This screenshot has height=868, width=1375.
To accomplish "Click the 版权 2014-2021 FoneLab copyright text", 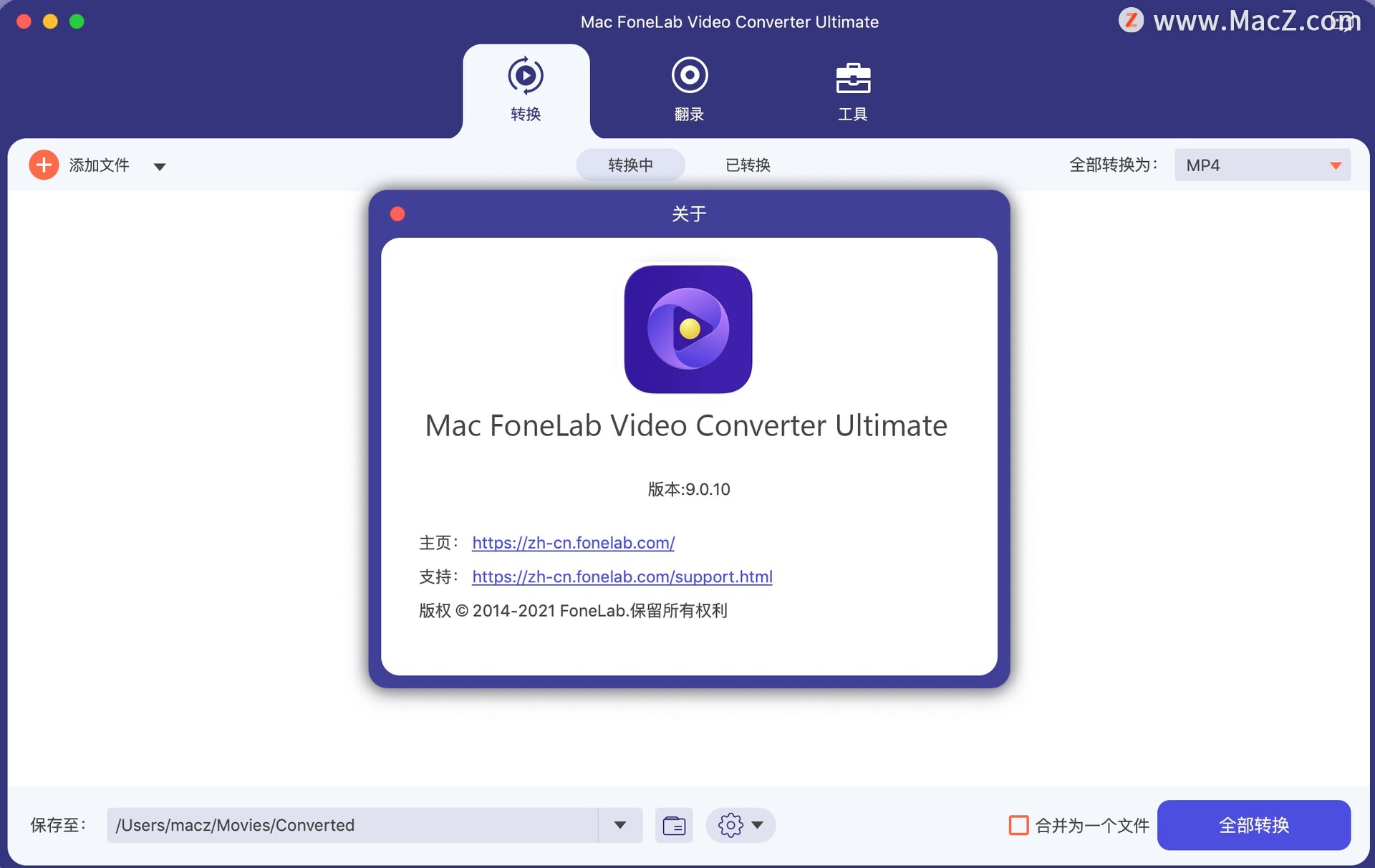I will 573,611.
